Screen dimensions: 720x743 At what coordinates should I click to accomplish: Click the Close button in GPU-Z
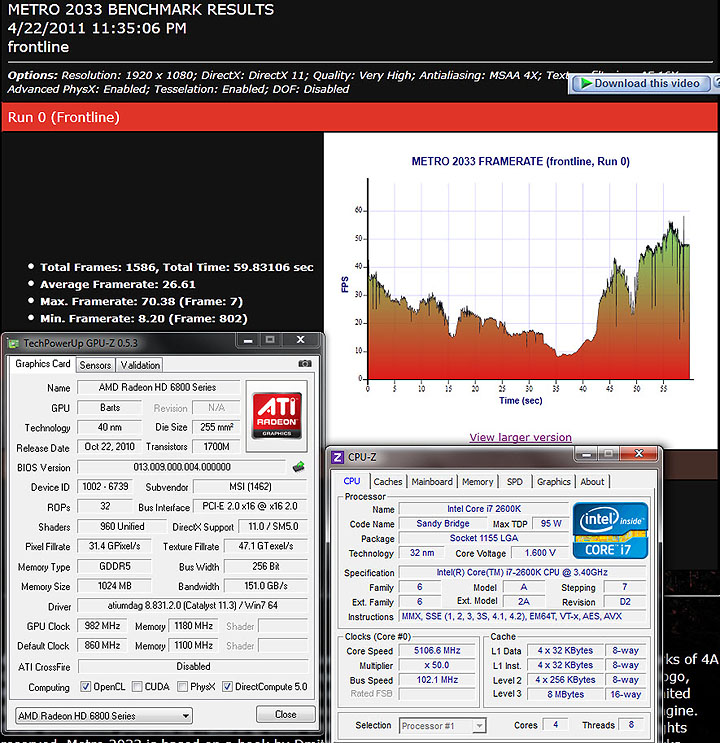[285, 714]
